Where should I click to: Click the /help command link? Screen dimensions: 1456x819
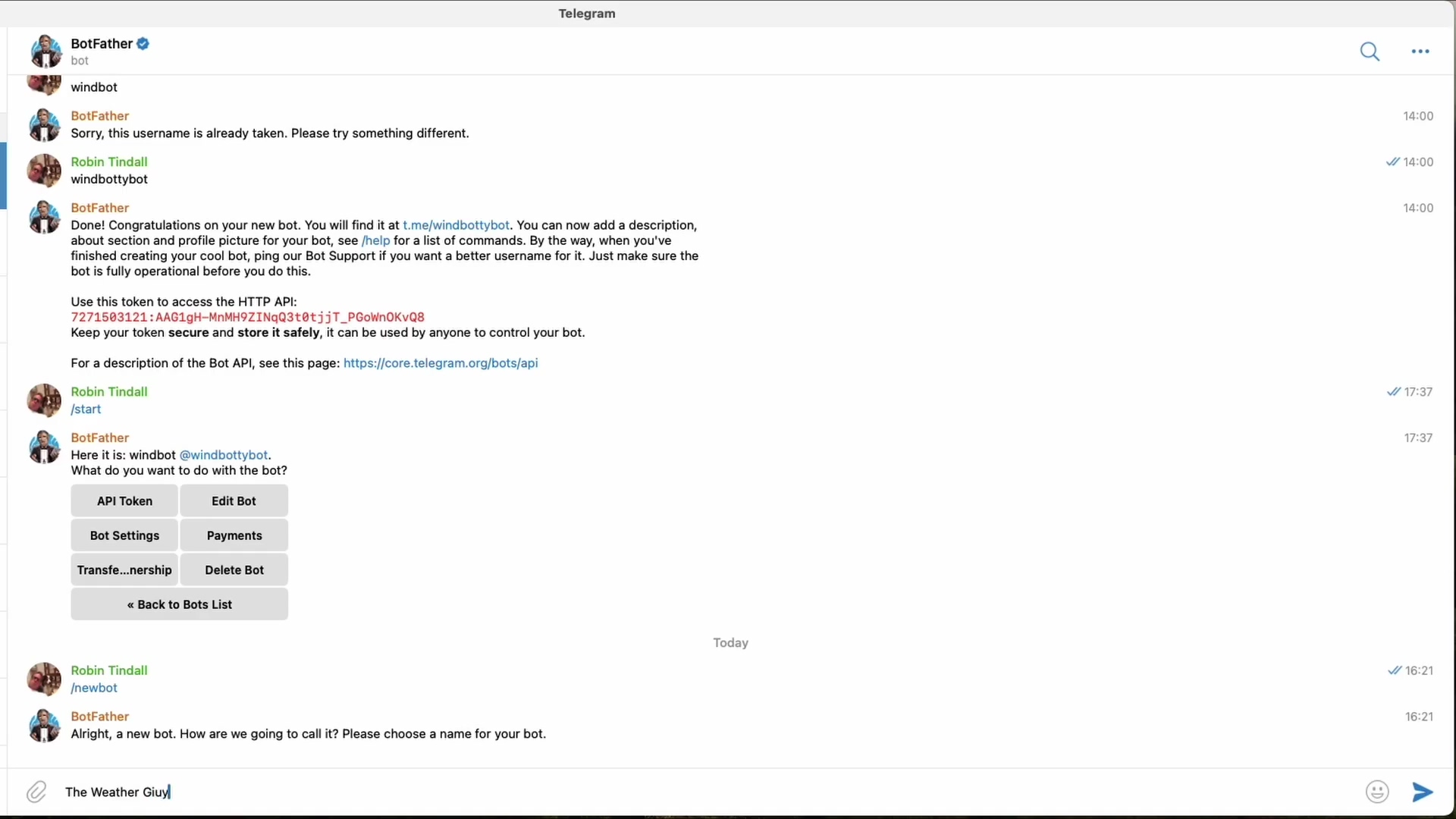pos(376,240)
